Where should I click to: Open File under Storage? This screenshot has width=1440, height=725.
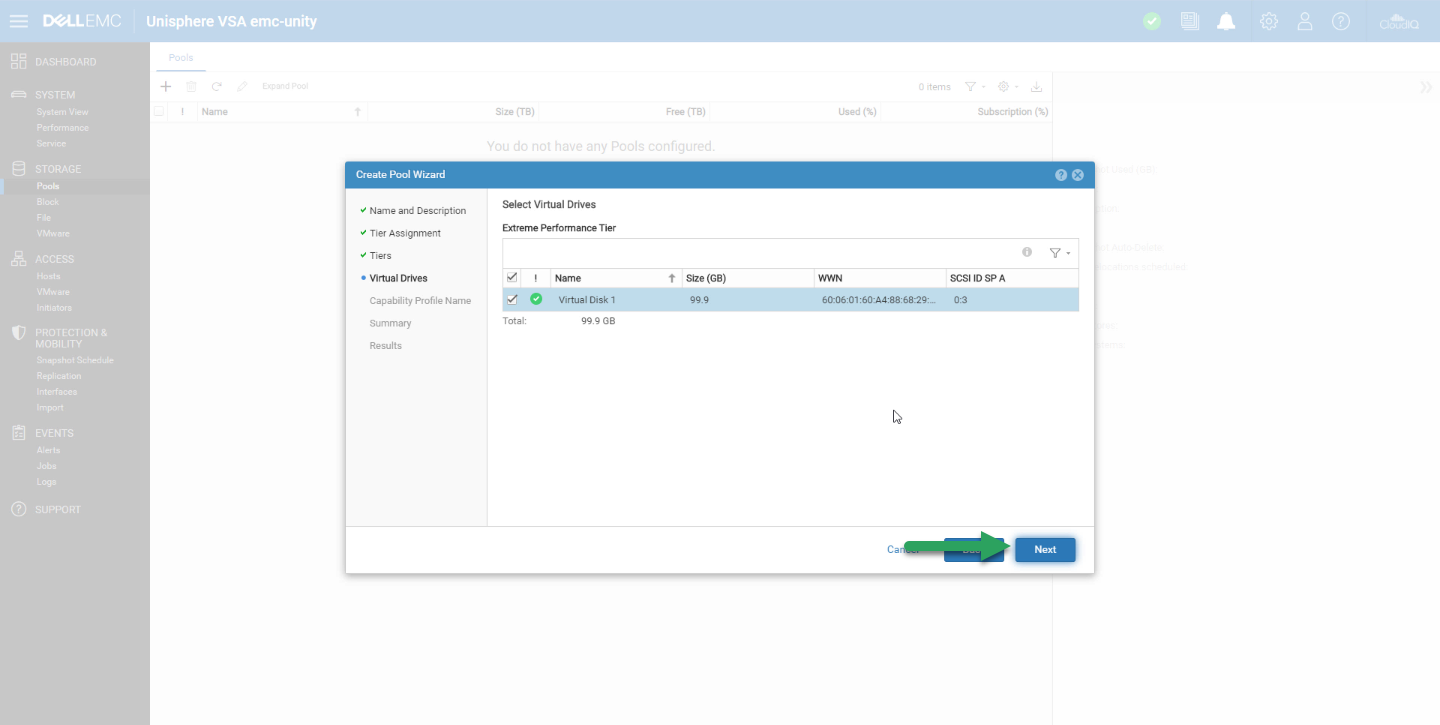click(x=43, y=218)
